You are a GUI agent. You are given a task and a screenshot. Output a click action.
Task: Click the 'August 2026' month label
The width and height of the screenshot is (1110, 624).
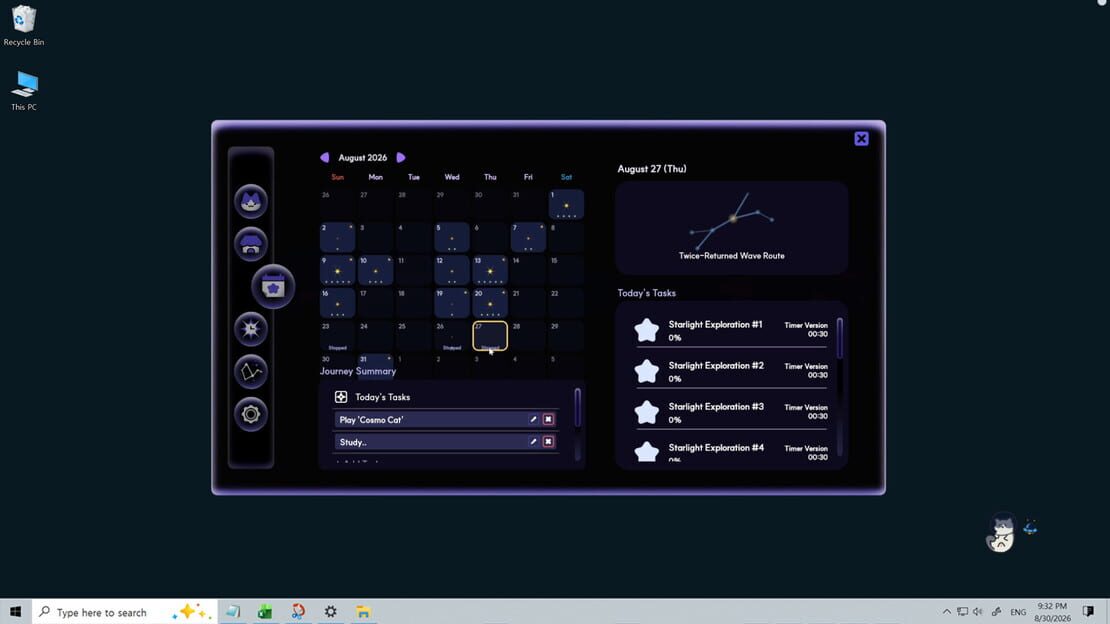click(x=362, y=157)
